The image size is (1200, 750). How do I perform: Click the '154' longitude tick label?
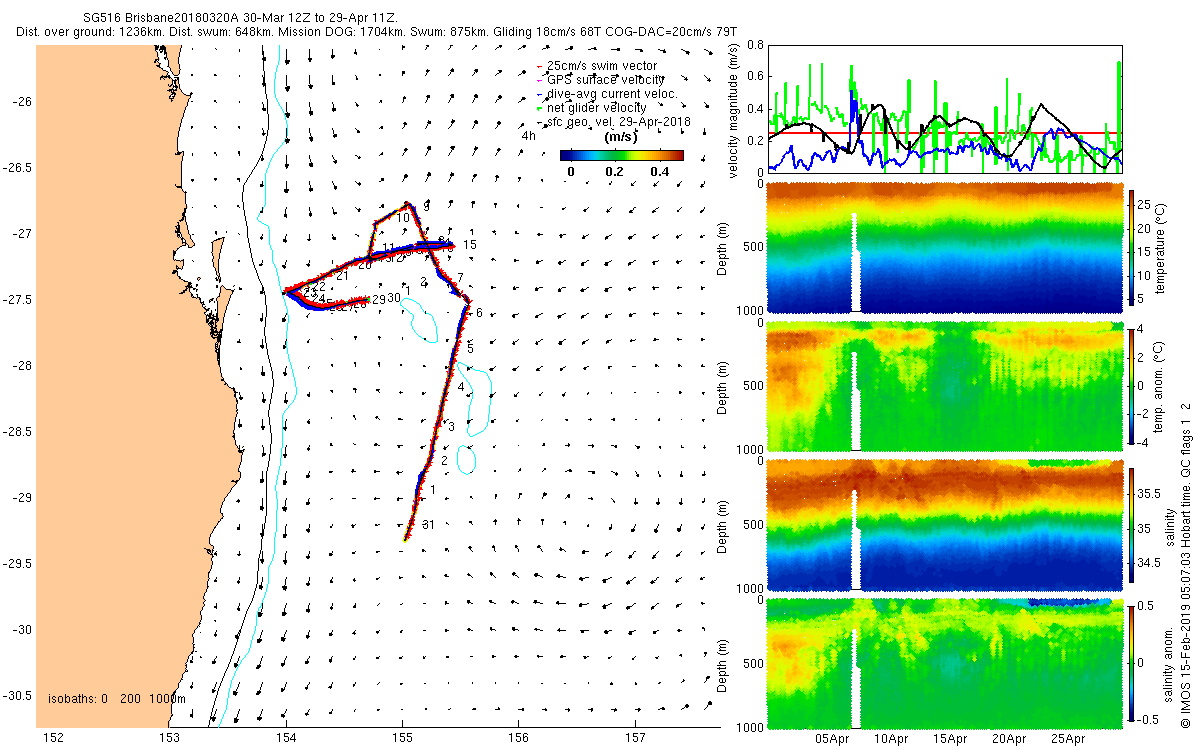[x=286, y=738]
